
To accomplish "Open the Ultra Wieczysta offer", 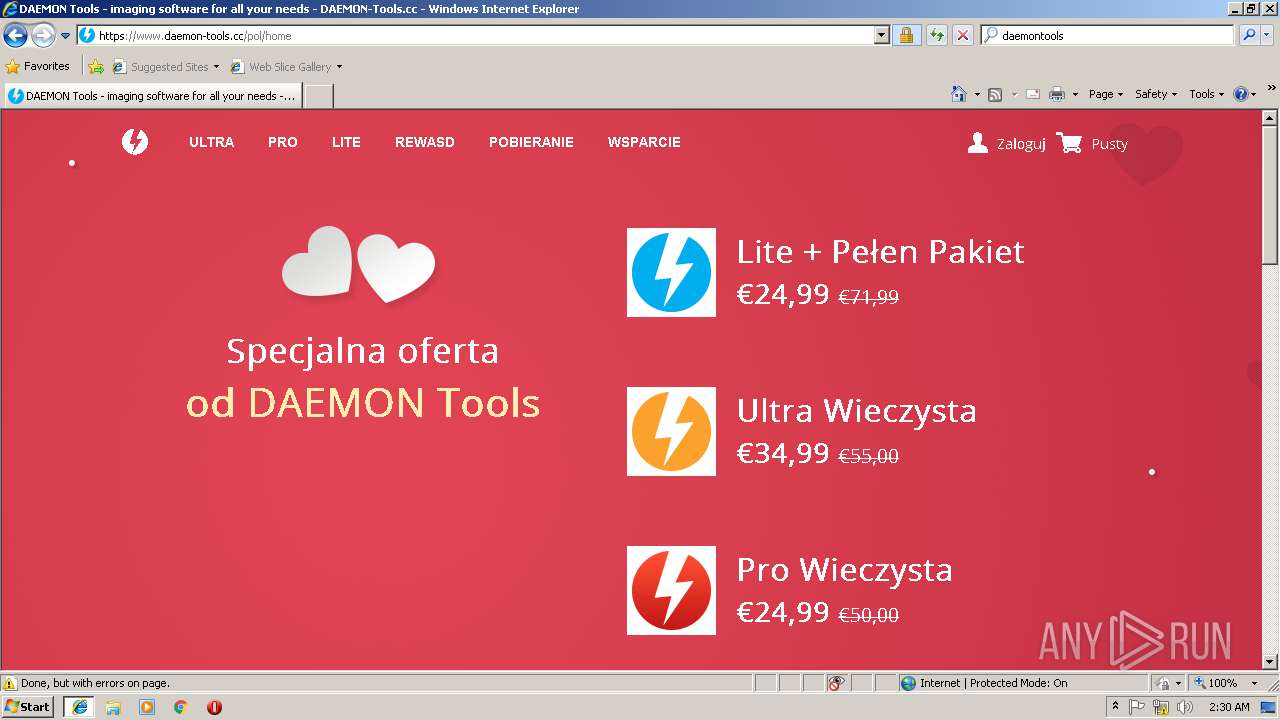I will coord(856,410).
